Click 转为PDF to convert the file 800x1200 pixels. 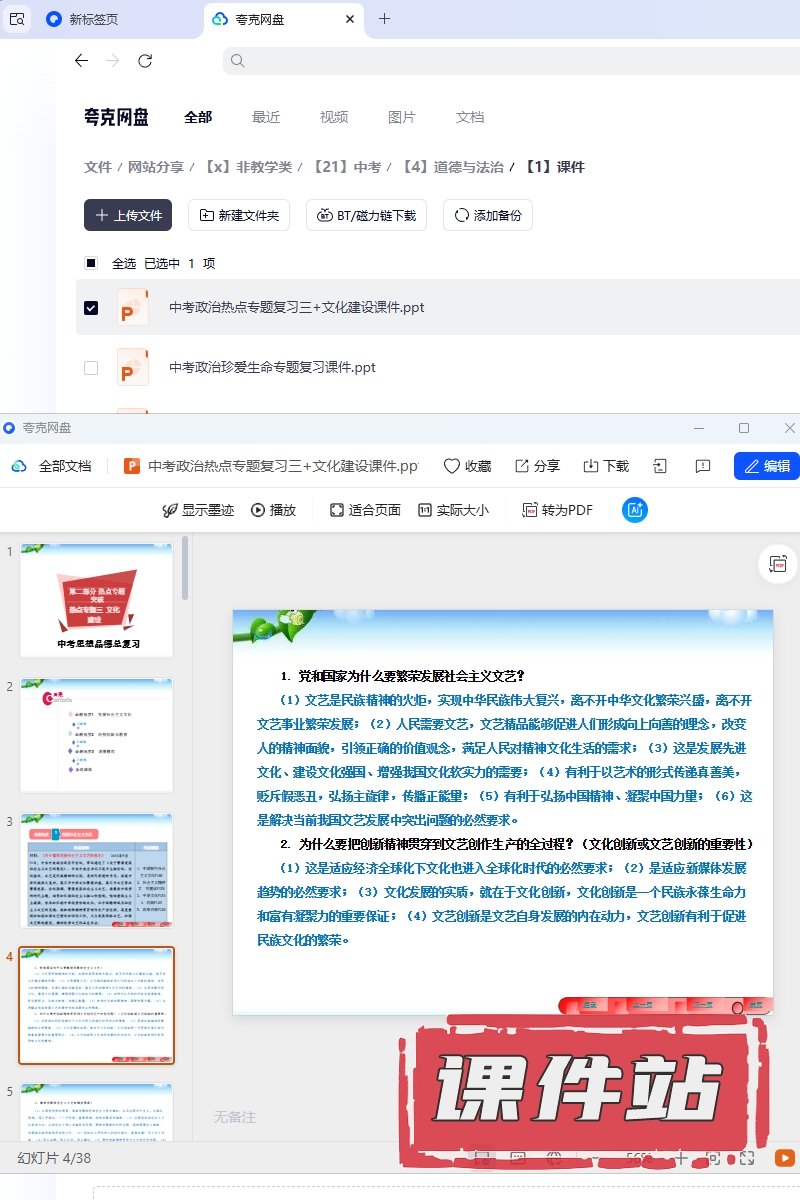tap(558, 510)
